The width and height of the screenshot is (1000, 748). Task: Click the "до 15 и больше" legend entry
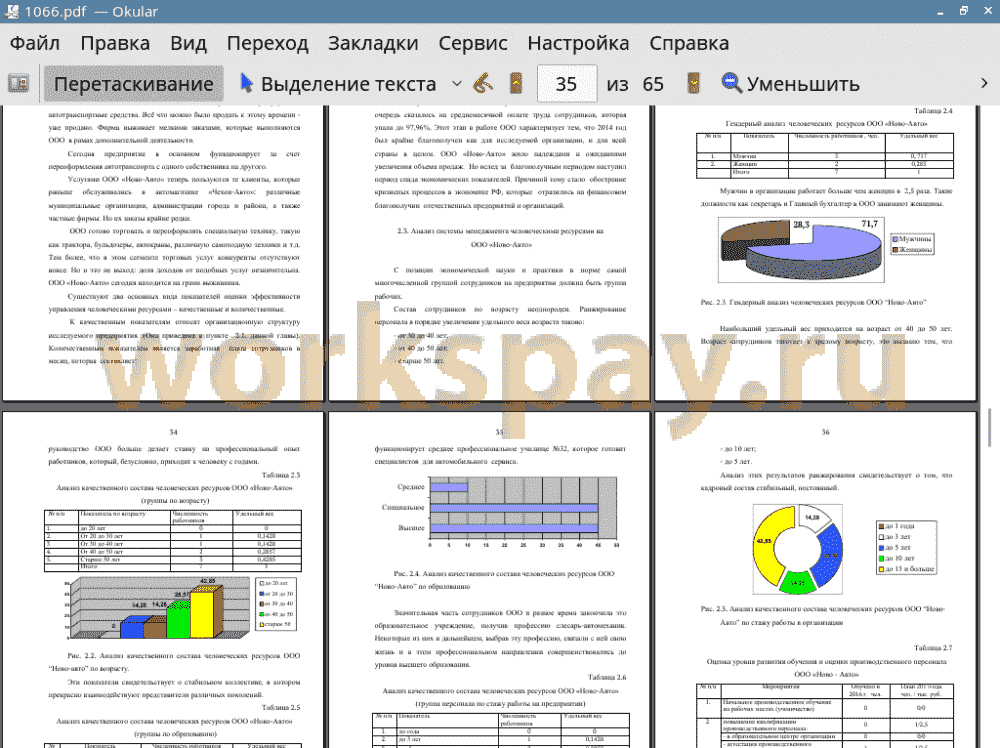(x=906, y=569)
